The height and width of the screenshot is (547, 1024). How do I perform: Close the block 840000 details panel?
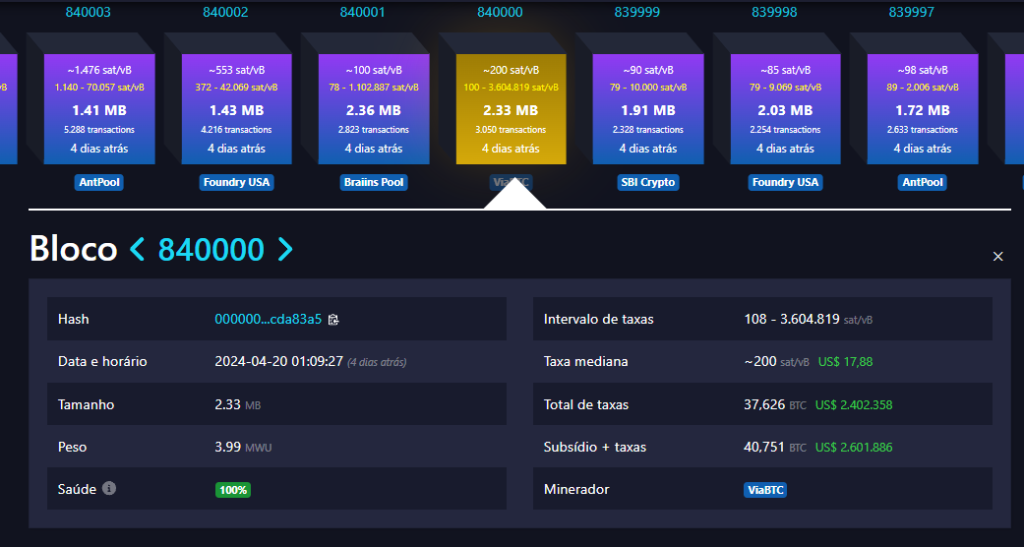tap(998, 257)
